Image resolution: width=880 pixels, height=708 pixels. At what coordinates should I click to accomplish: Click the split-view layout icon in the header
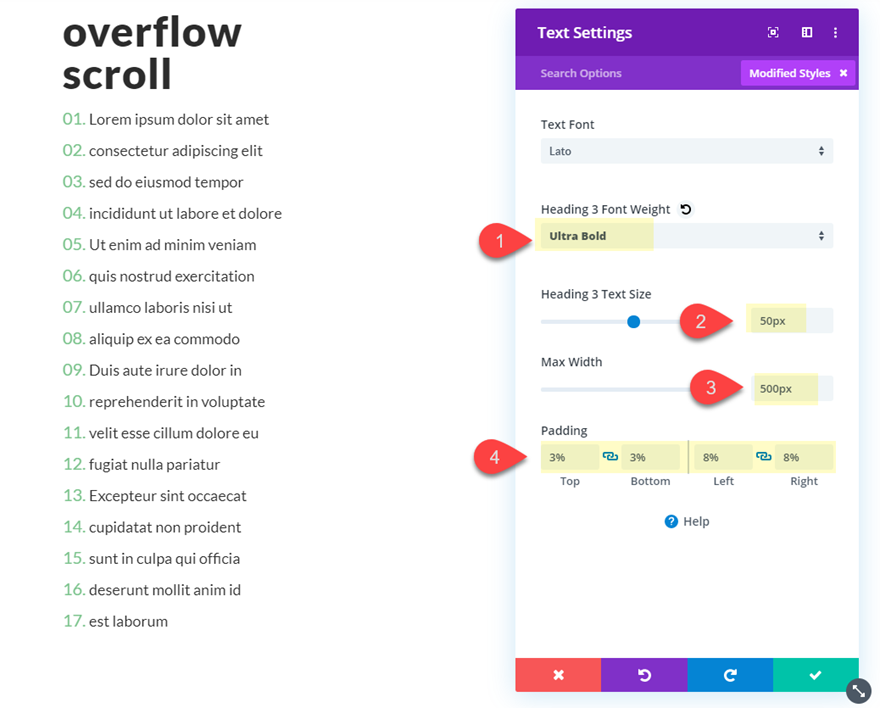tap(806, 33)
